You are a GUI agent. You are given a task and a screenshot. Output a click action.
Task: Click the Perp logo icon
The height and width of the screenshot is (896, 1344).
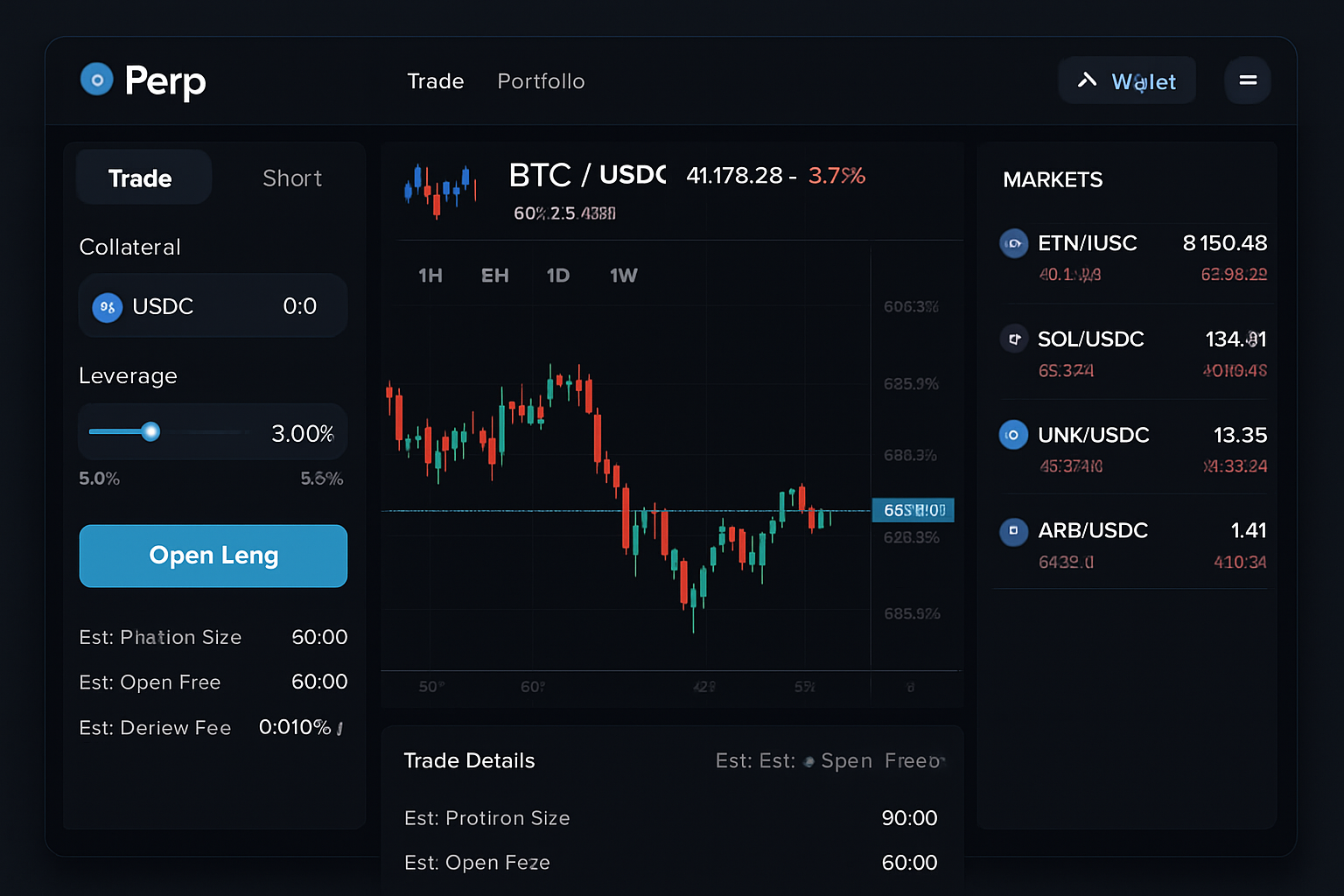(x=96, y=79)
